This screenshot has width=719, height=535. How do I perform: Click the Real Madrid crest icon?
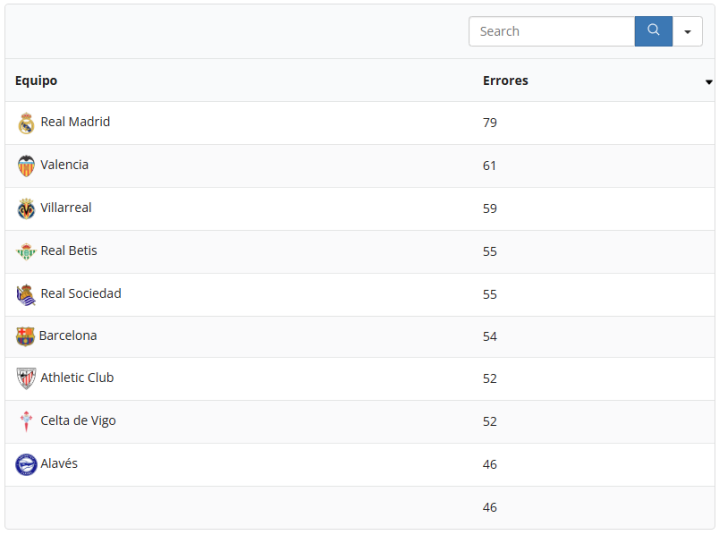tap(26, 123)
